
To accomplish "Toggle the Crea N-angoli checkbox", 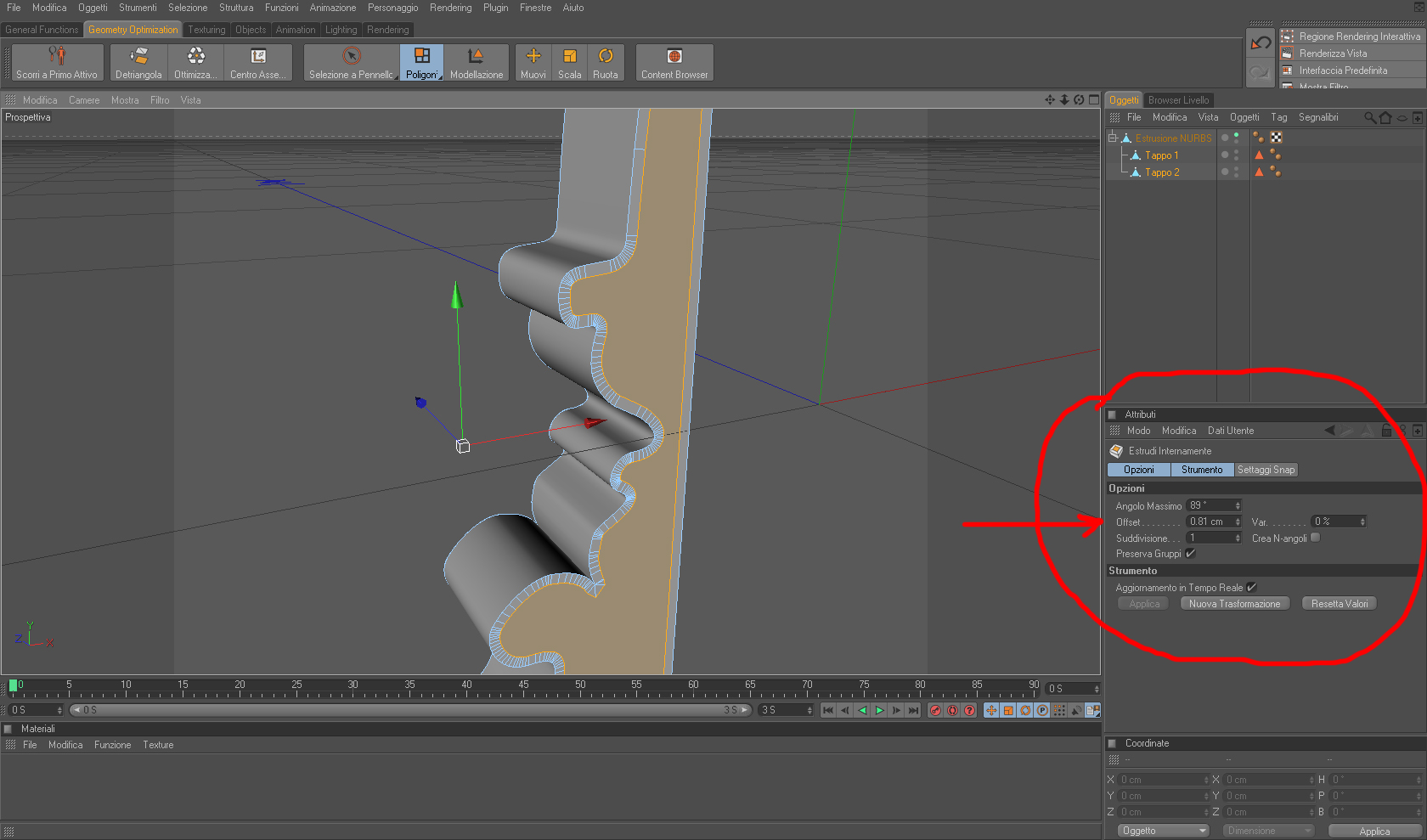I will (x=1316, y=538).
